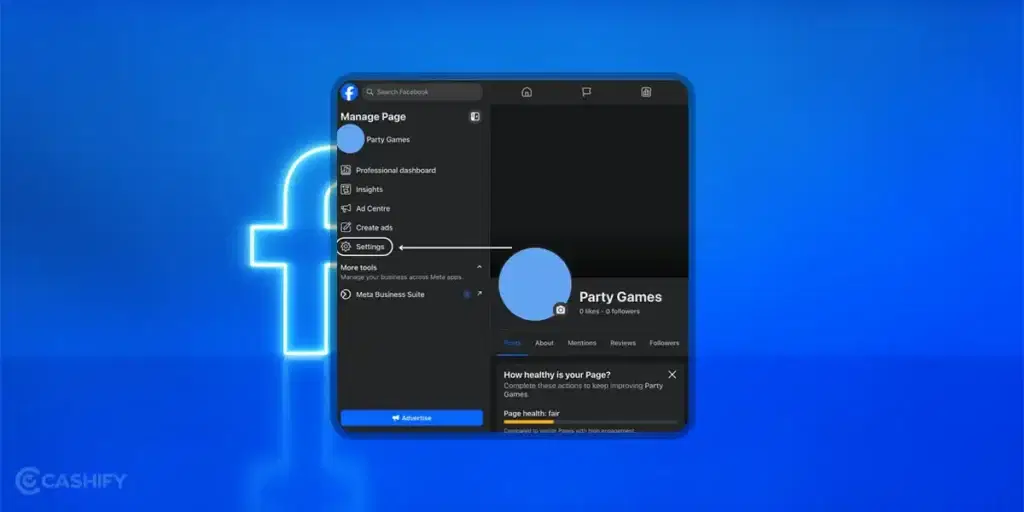Open the Pages flag icon in top bar
Viewport: 1024px width, 512px height.
(x=586, y=92)
